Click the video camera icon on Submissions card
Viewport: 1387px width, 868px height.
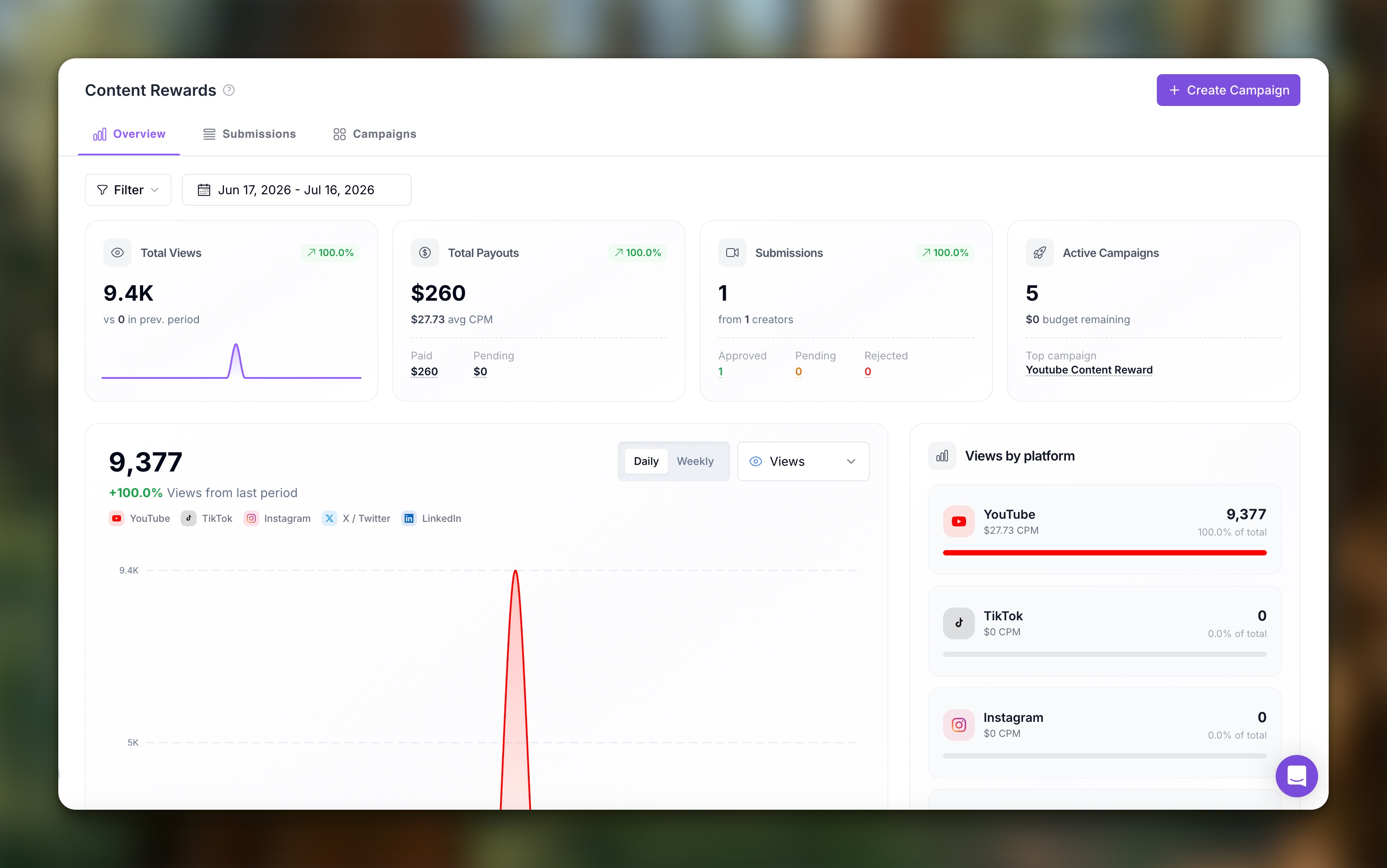(732, 253)
